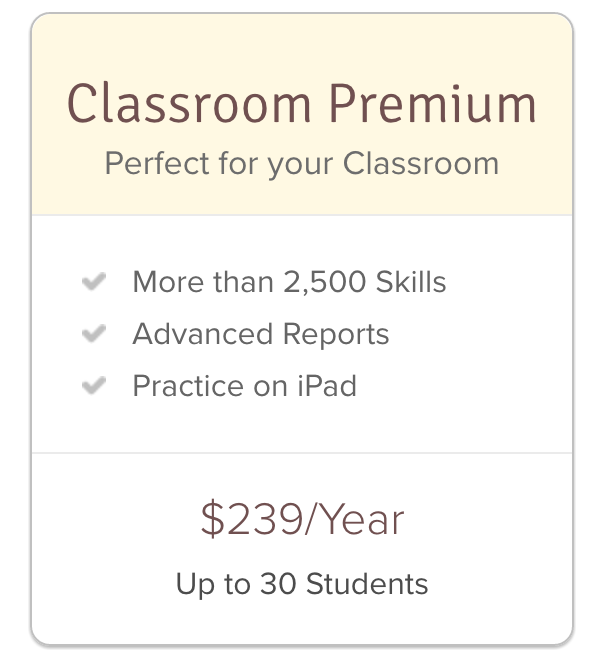The height and width of the screenshot is (670, 596).
Task: Click the cream-colored plan header area
Action: point(302,114)
